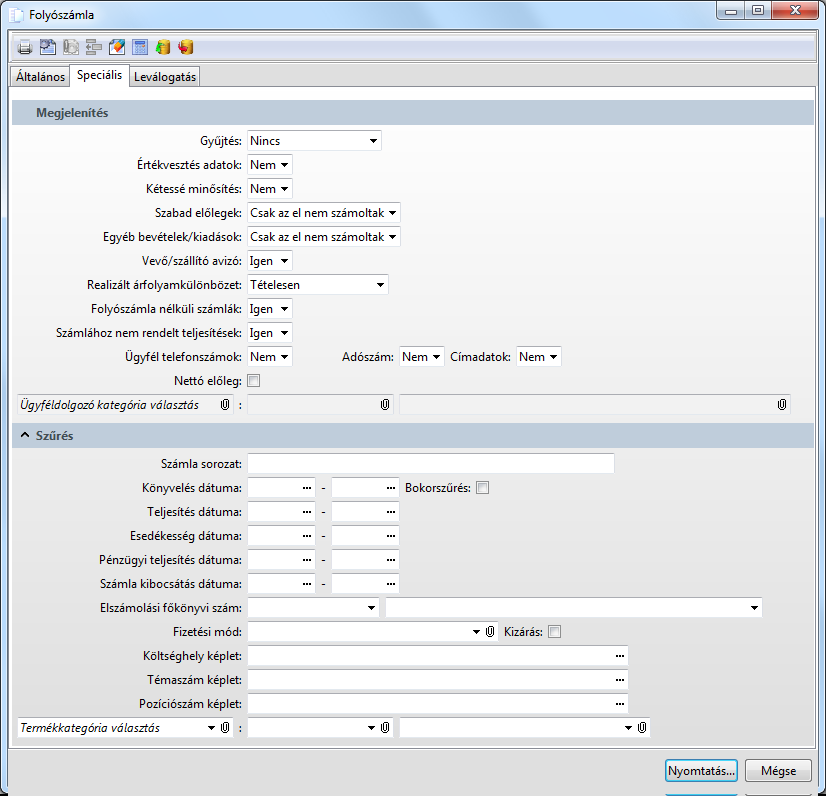
Task: Click the Nyomtatás... button
Action: (x=701, y=771)
